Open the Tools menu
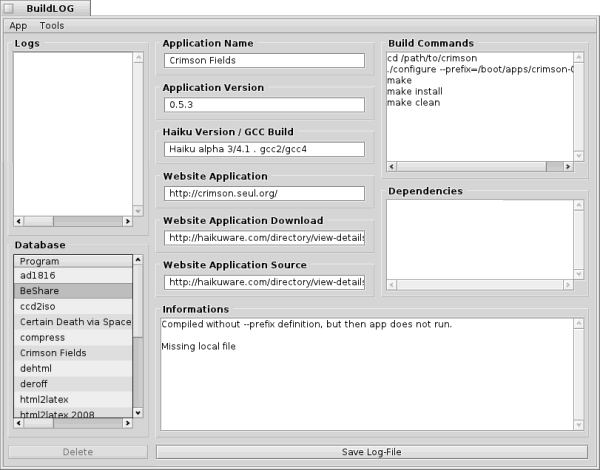The width and height of the screenshot is (600, 470). point(51,25)
